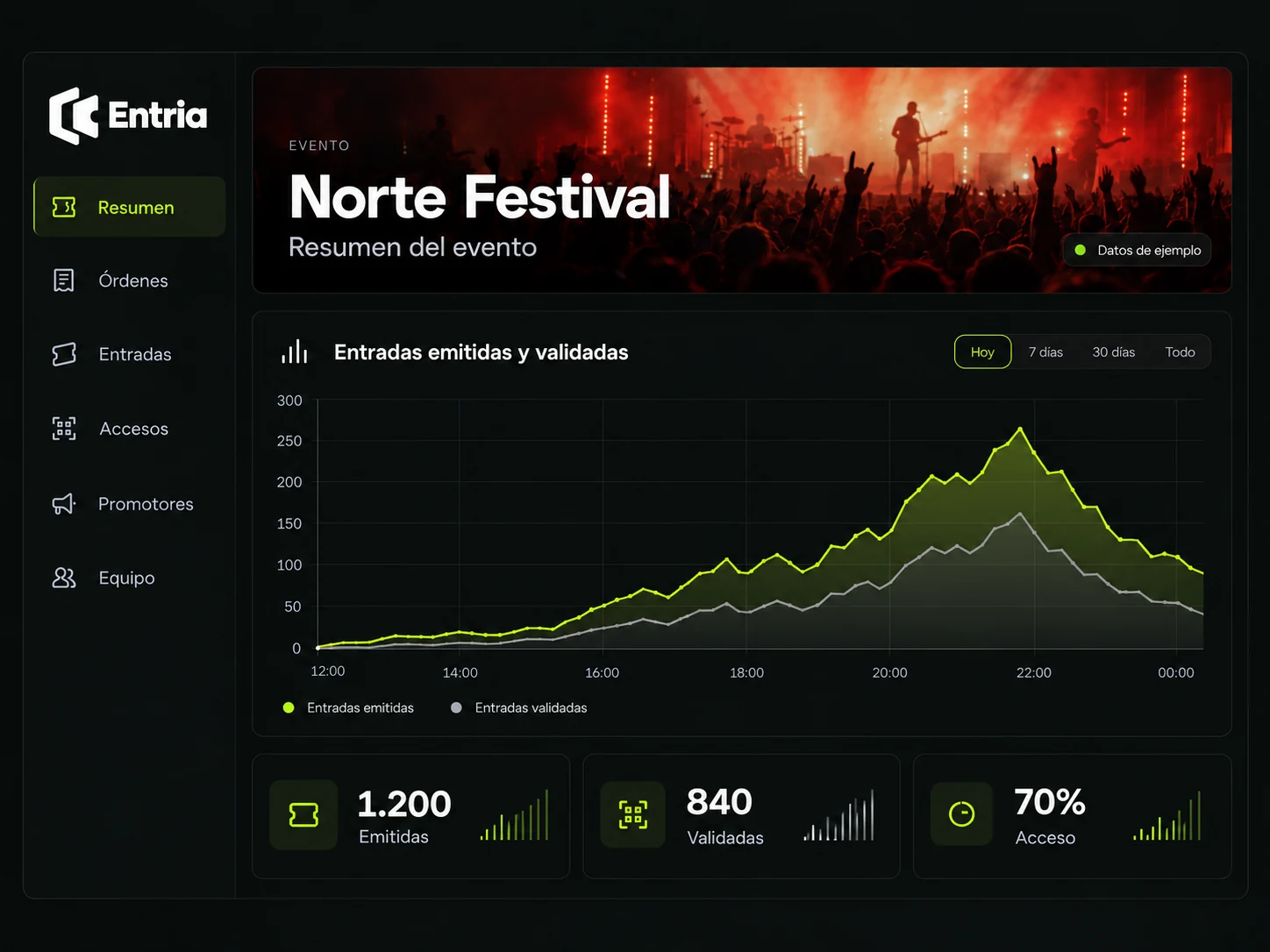Viewport: 1270px width, 952px height.
Task: Click the EVENTO label above title
Action: pos(319,146)
